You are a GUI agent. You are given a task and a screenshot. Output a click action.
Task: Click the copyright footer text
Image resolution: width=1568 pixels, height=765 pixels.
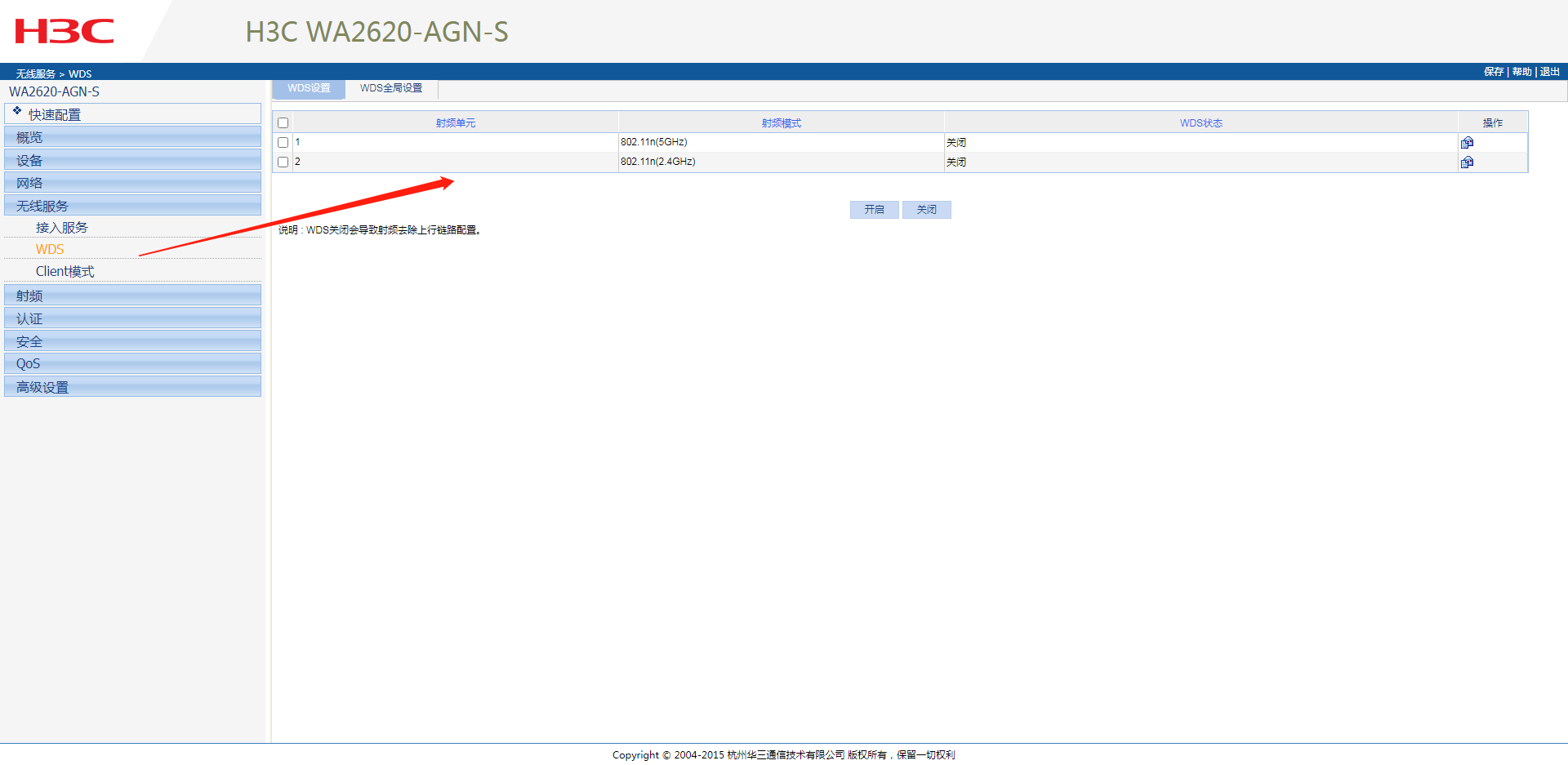784,755
